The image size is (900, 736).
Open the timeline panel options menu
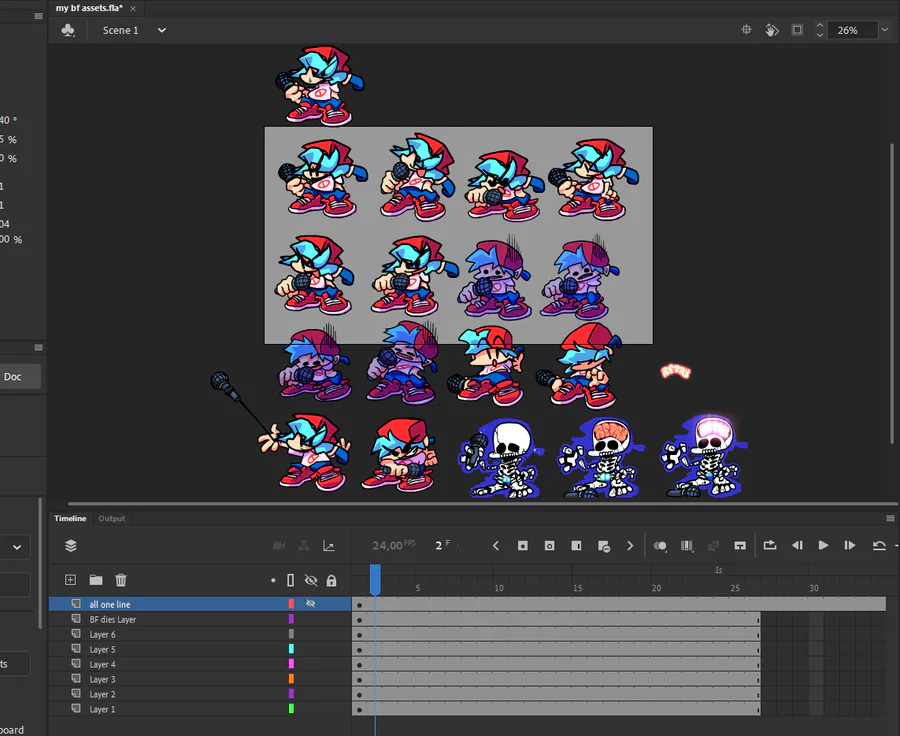[x=890, y=518]
